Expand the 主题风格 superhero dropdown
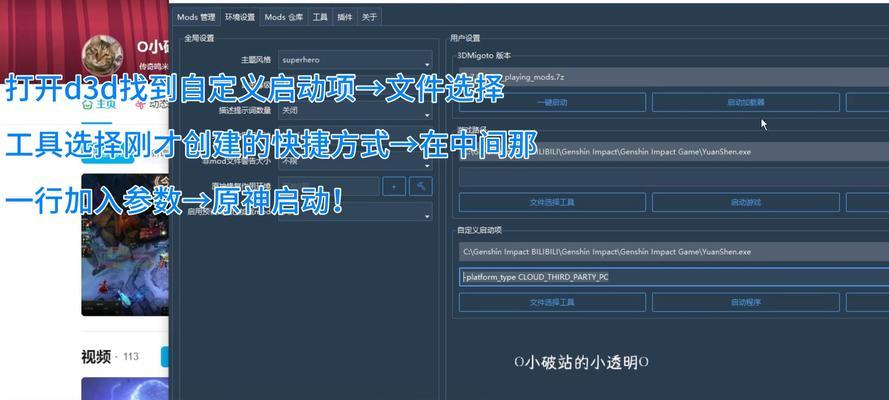Viewport: 889px width, 400px height. click(355, 59)
